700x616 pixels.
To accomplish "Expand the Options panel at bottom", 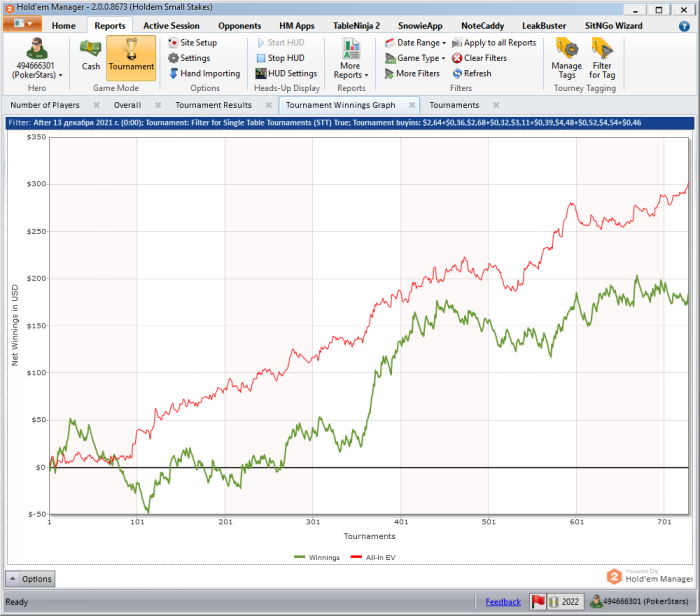I will [30, 579].
